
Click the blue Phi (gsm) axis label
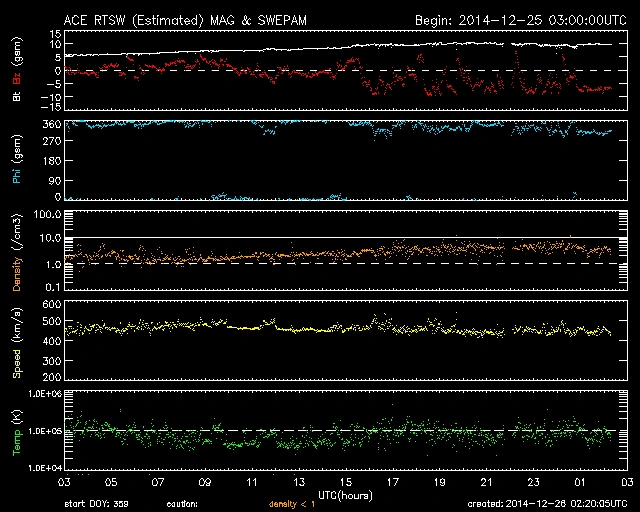pos(18,161)
